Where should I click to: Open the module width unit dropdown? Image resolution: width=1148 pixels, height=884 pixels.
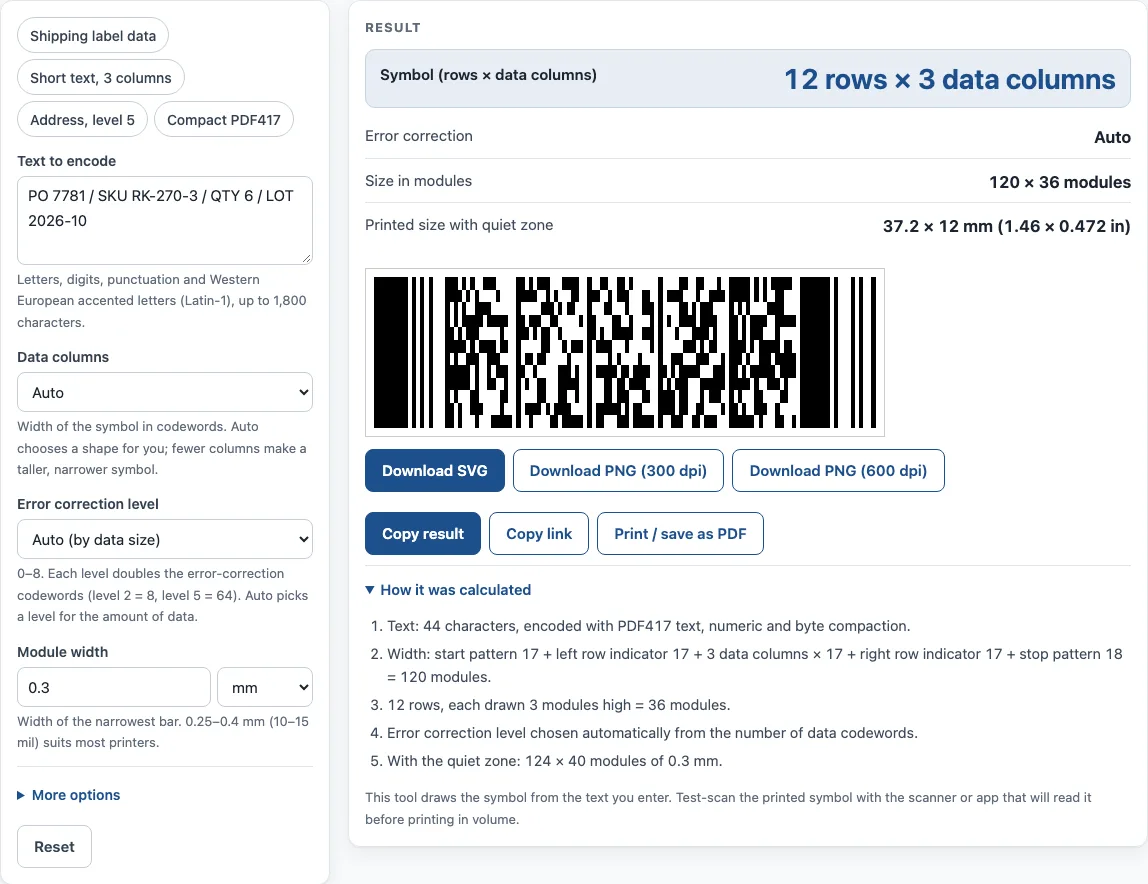point(265,688)
